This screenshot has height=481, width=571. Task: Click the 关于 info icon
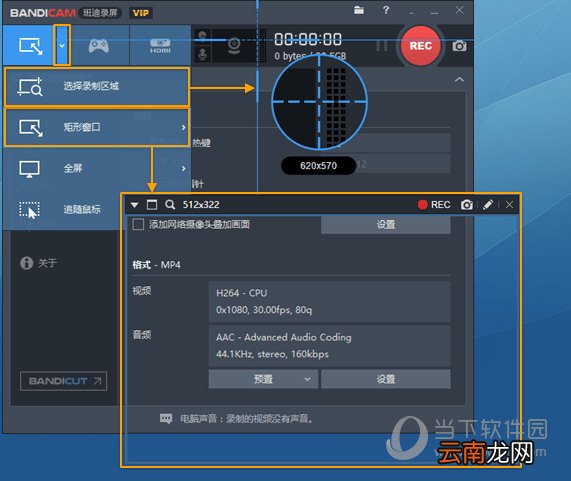27,263
